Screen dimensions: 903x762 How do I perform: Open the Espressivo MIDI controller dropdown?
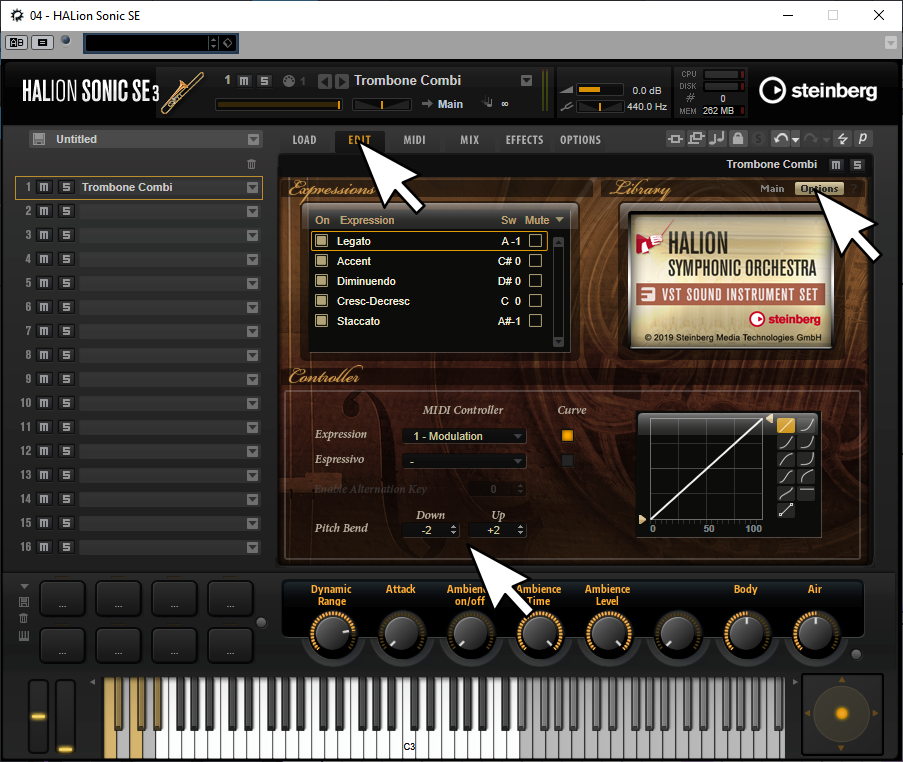464,461
